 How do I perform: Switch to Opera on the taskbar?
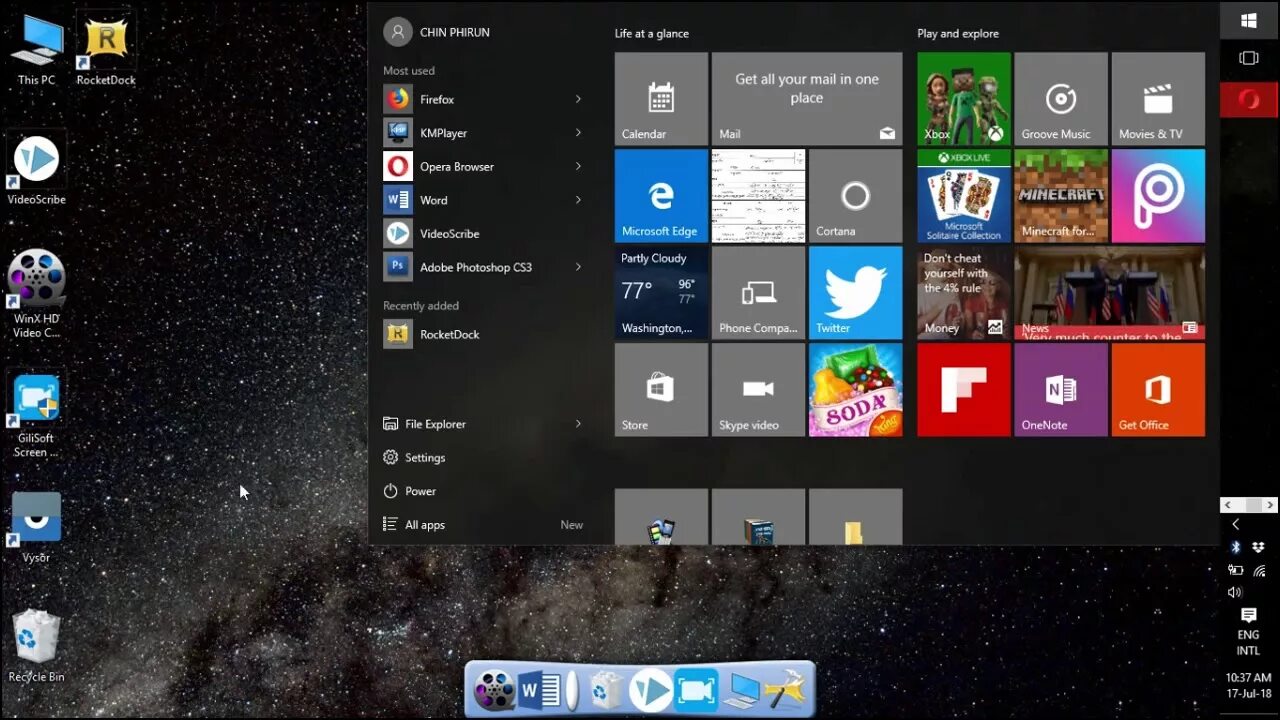(x=1249, y=100)
